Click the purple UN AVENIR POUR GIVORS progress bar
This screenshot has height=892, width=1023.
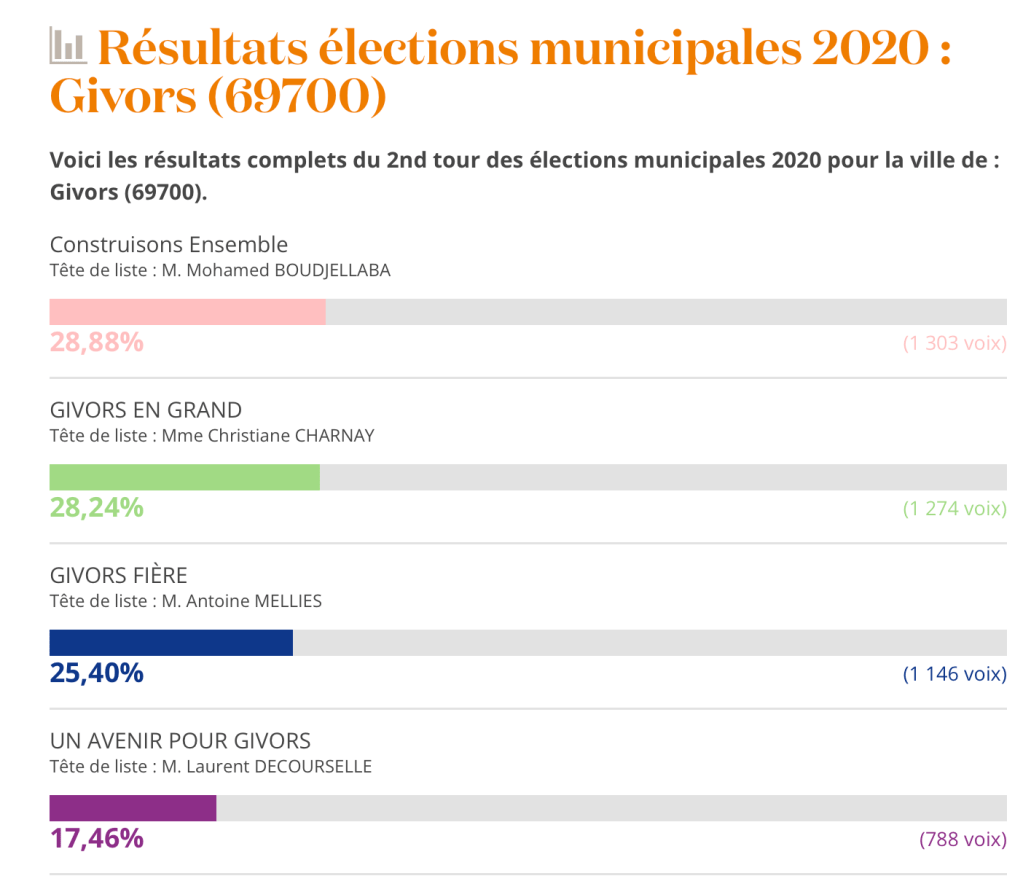pos(133,808)
